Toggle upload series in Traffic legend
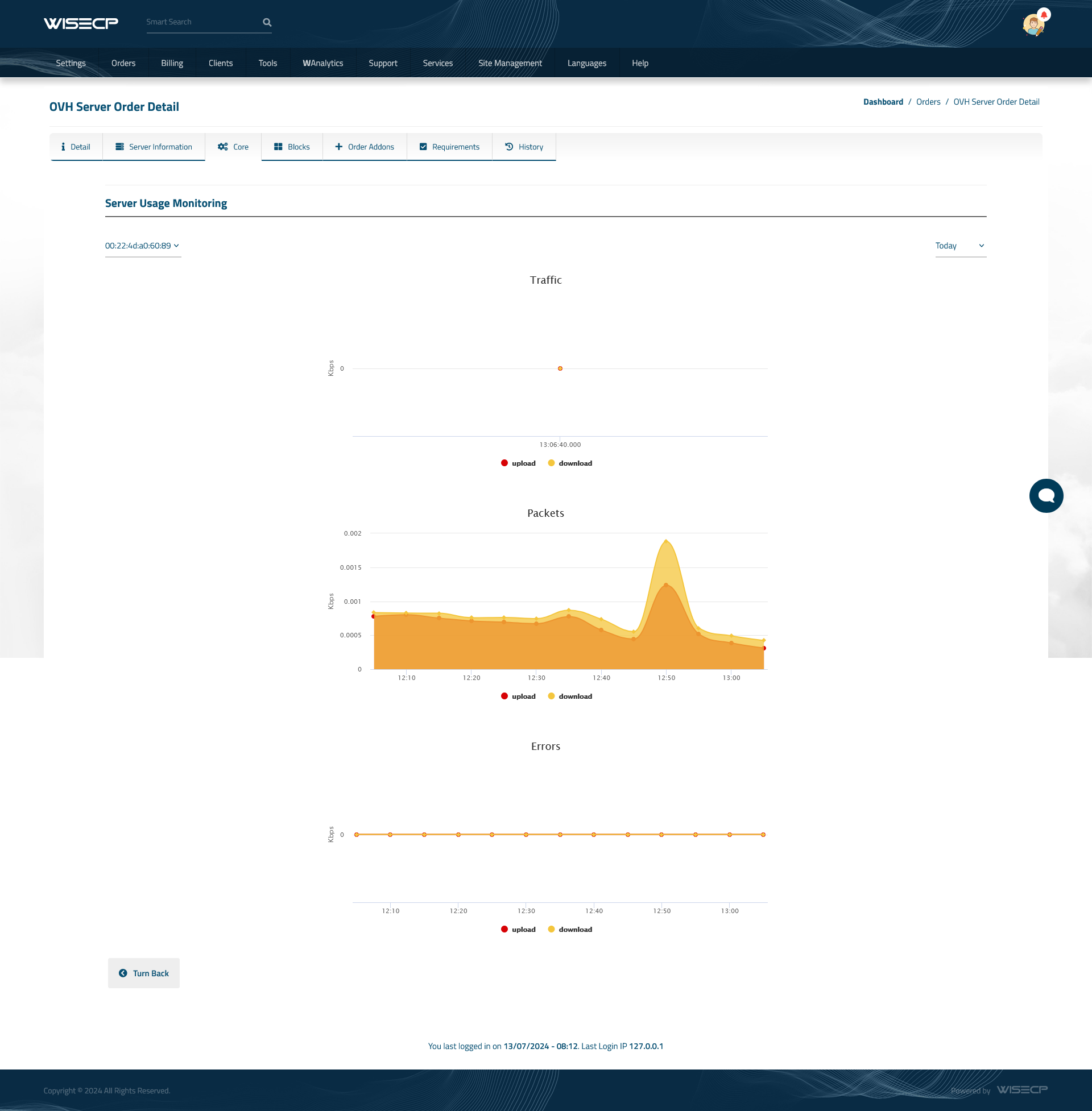 [518, 463]
